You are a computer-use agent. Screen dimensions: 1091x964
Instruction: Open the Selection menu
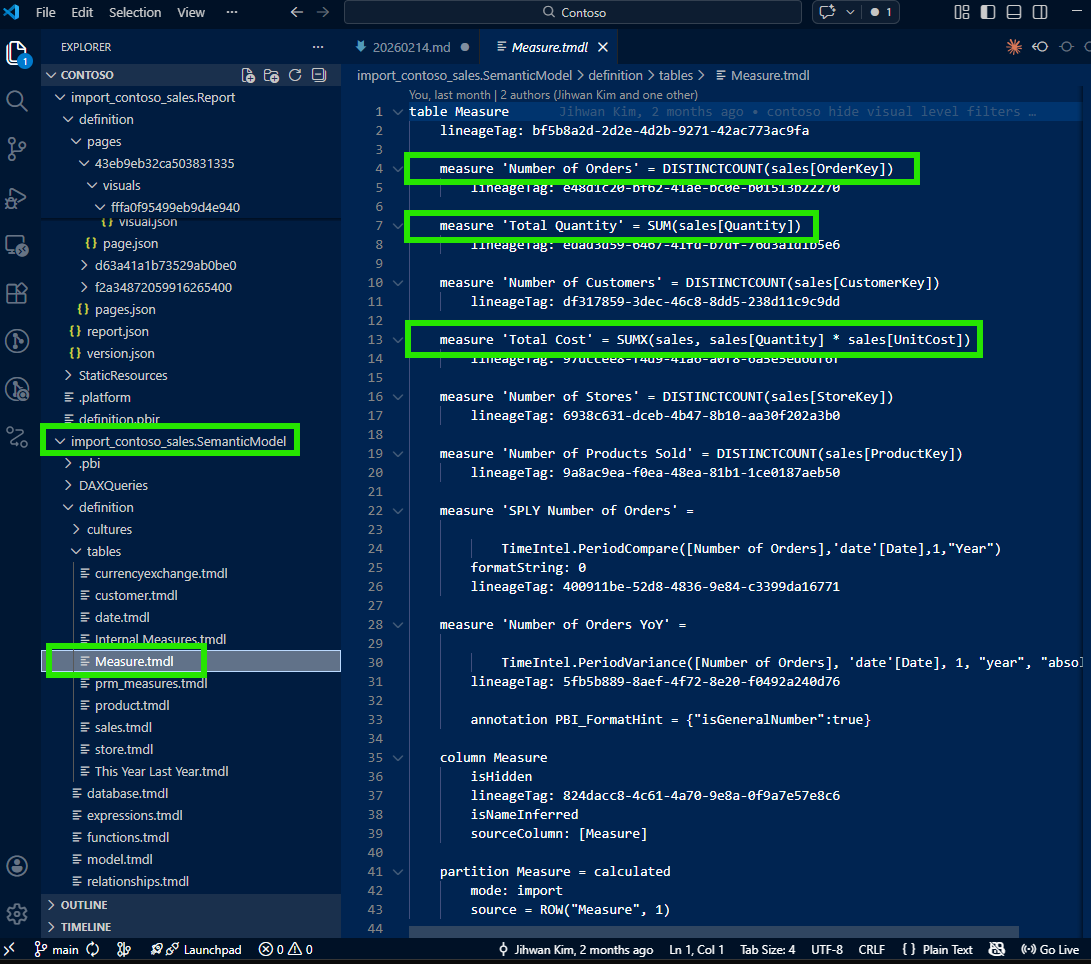pyautogui.click(x=135, y=13)
